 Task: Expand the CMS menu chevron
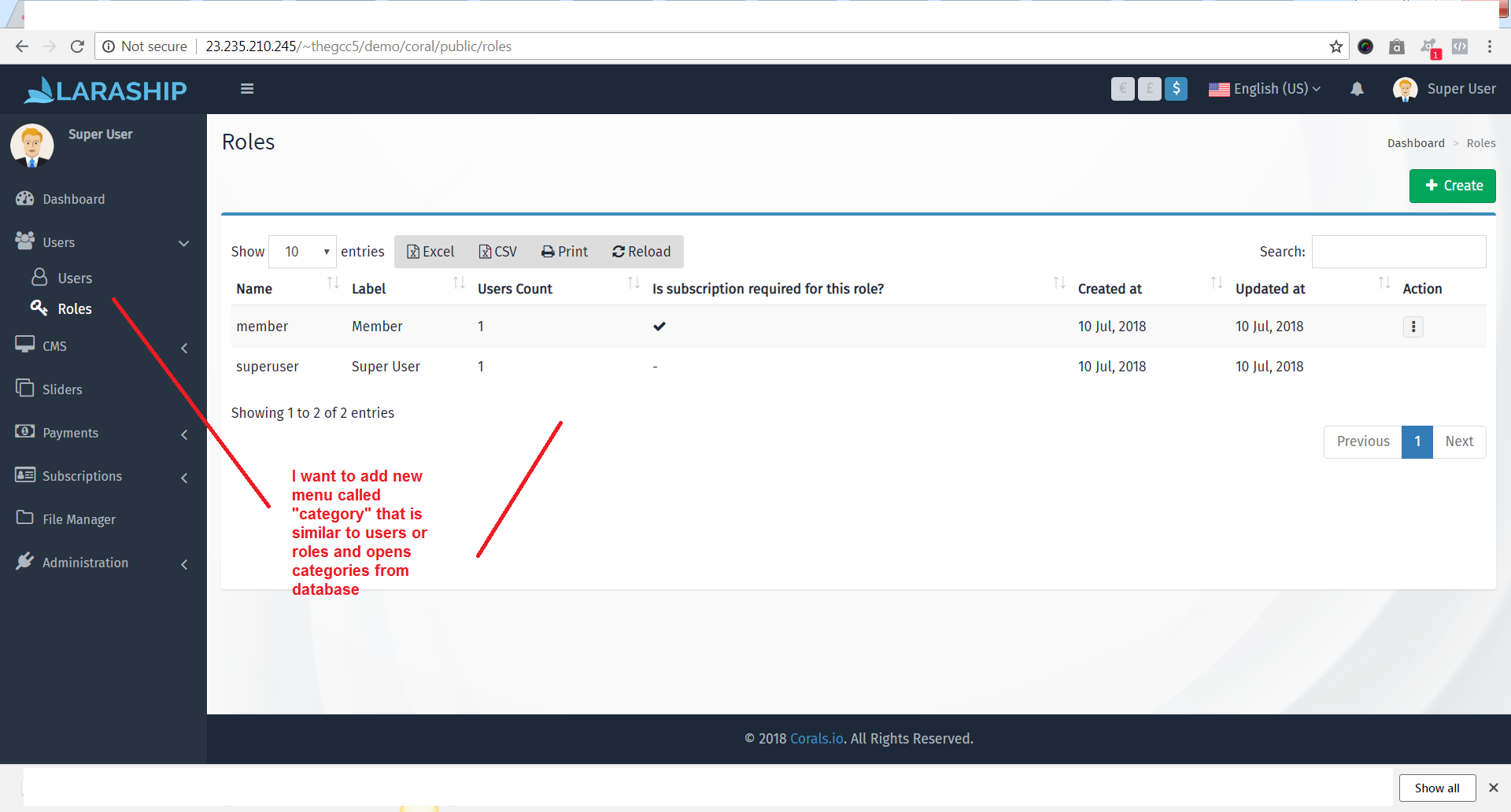click(x=184, y=348)
